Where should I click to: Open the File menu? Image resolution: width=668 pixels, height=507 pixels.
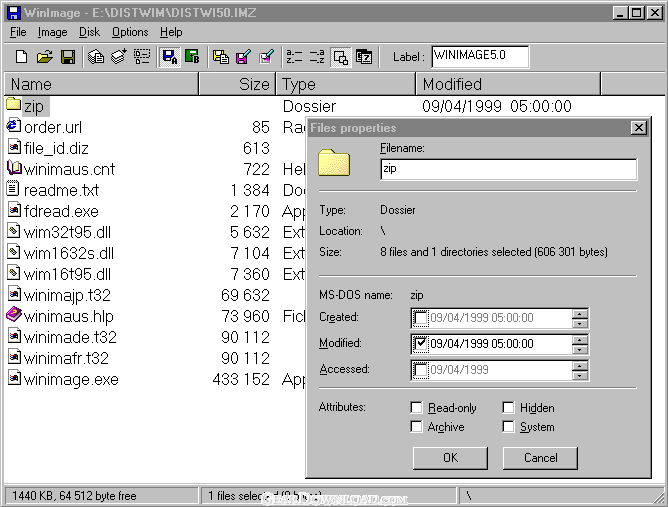pos(18,32)
